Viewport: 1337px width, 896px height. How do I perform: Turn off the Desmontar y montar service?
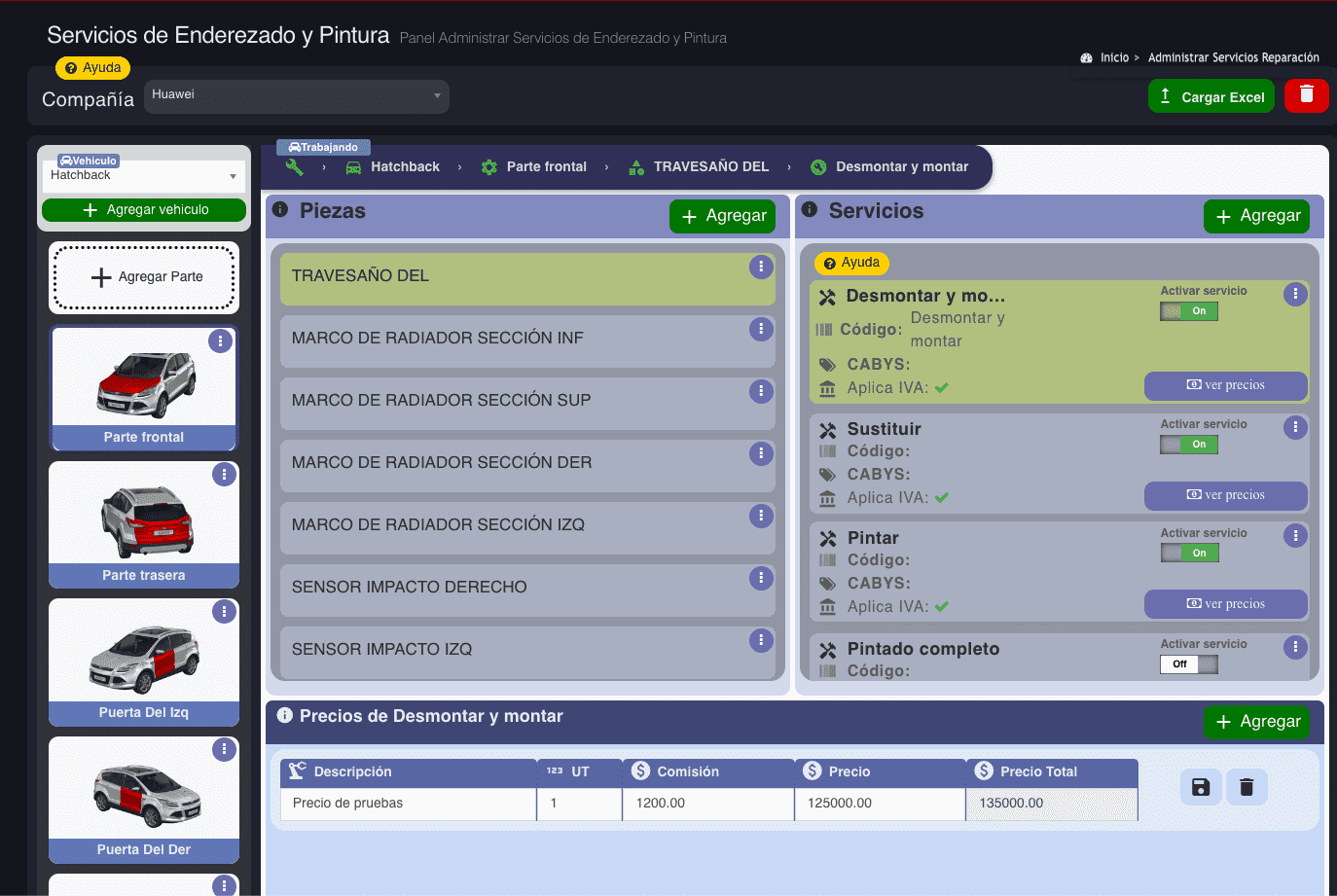coord(1188,311)
